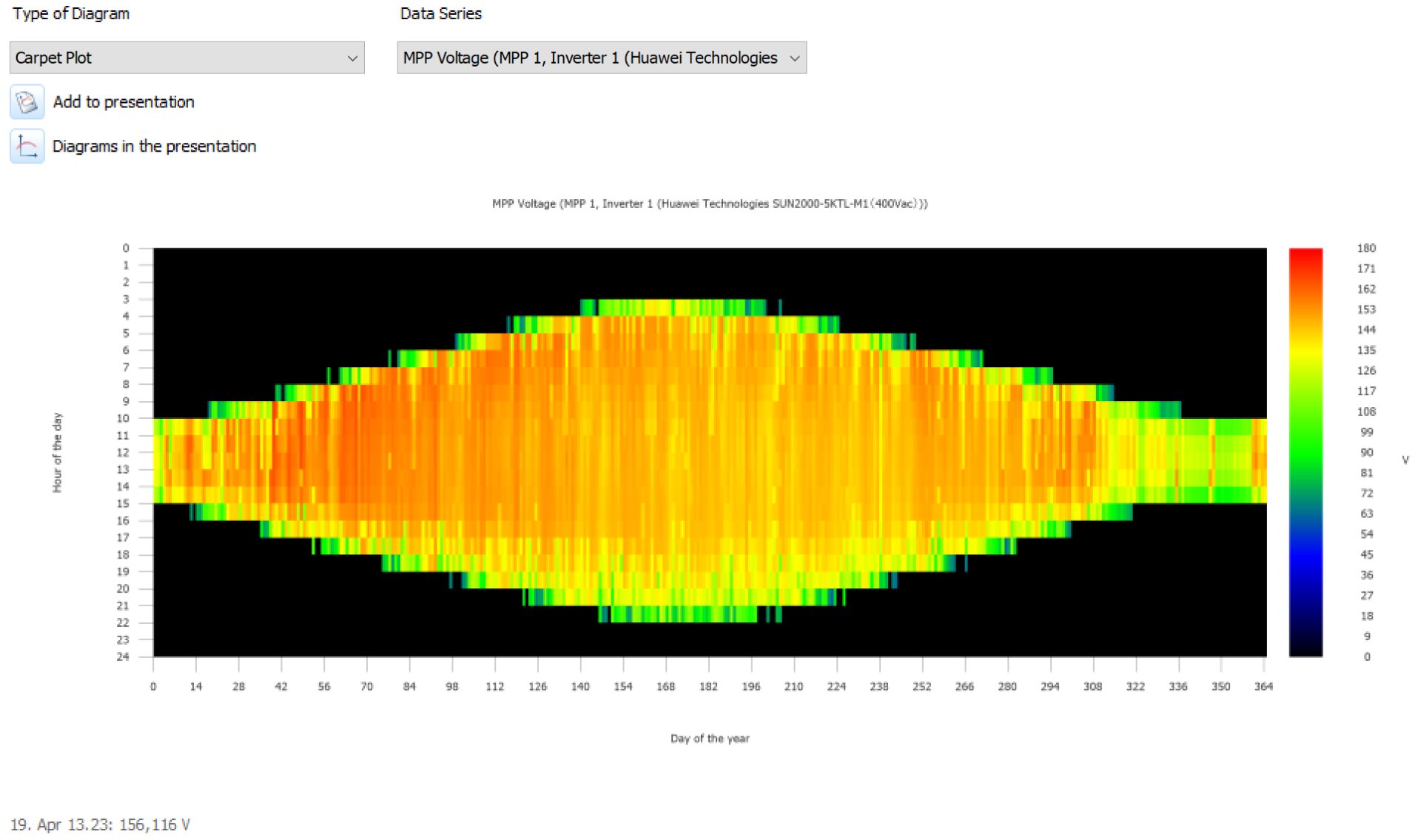This screenshot has height=840, width=1421.
Task: Click the Diagrams in the presentation icon
Action: 27,147
